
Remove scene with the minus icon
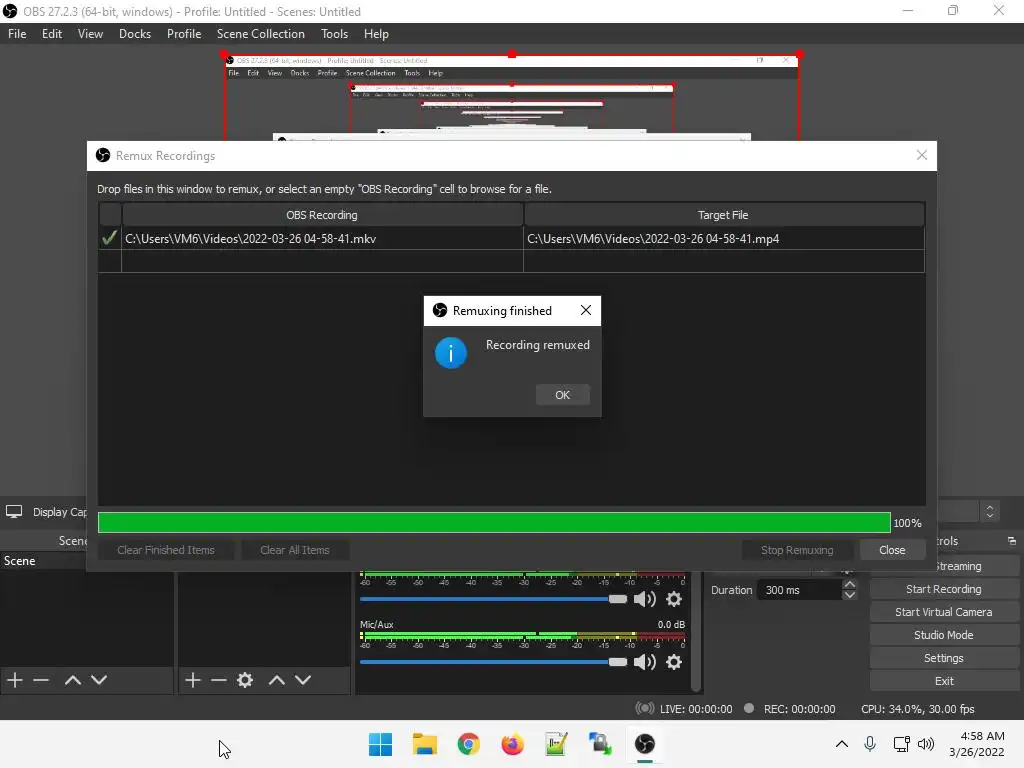(41, 680)
